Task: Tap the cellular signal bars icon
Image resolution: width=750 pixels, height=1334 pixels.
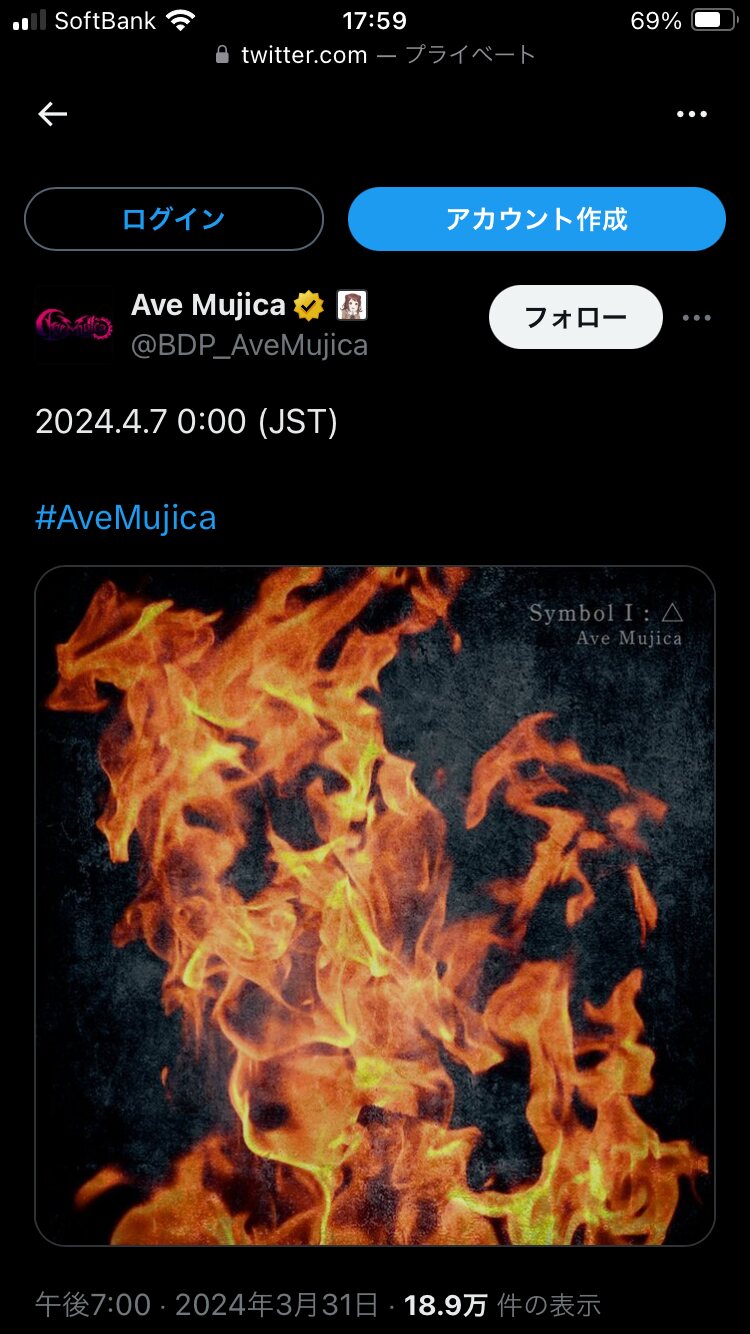Action: pyautogui.click(x=29, y=20)
